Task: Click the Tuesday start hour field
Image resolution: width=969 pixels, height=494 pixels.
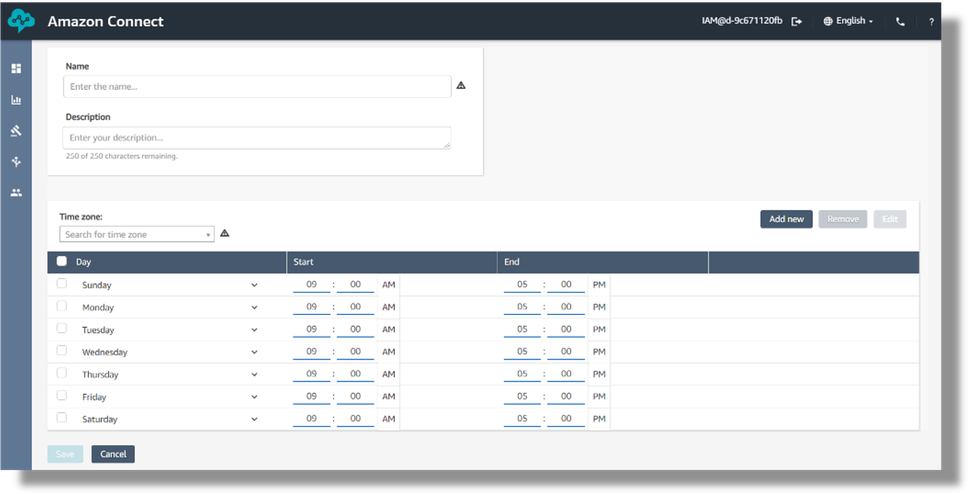Action: [x=311, y=329]
